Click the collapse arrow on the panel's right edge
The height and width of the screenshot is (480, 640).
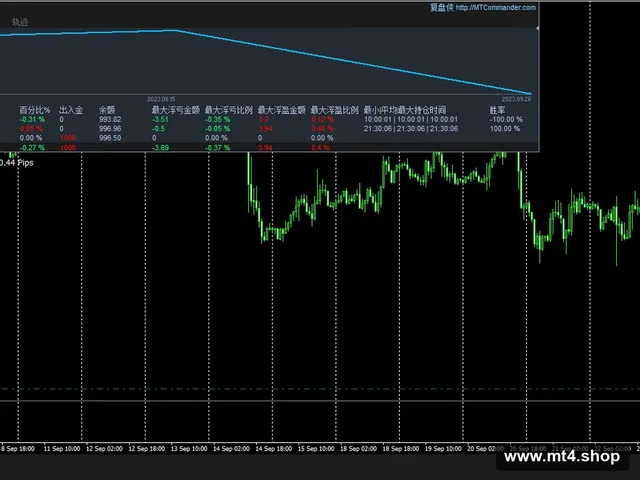pos(537,28)
